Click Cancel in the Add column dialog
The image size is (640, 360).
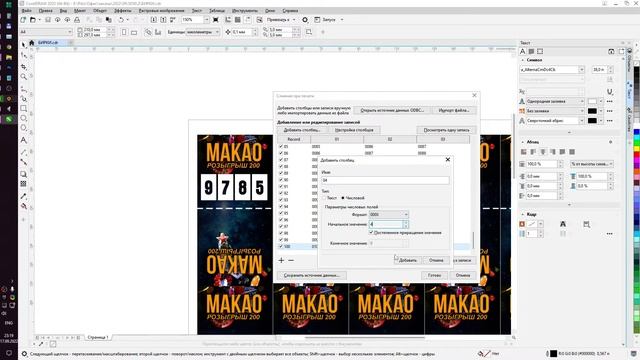tap(436, 260)
